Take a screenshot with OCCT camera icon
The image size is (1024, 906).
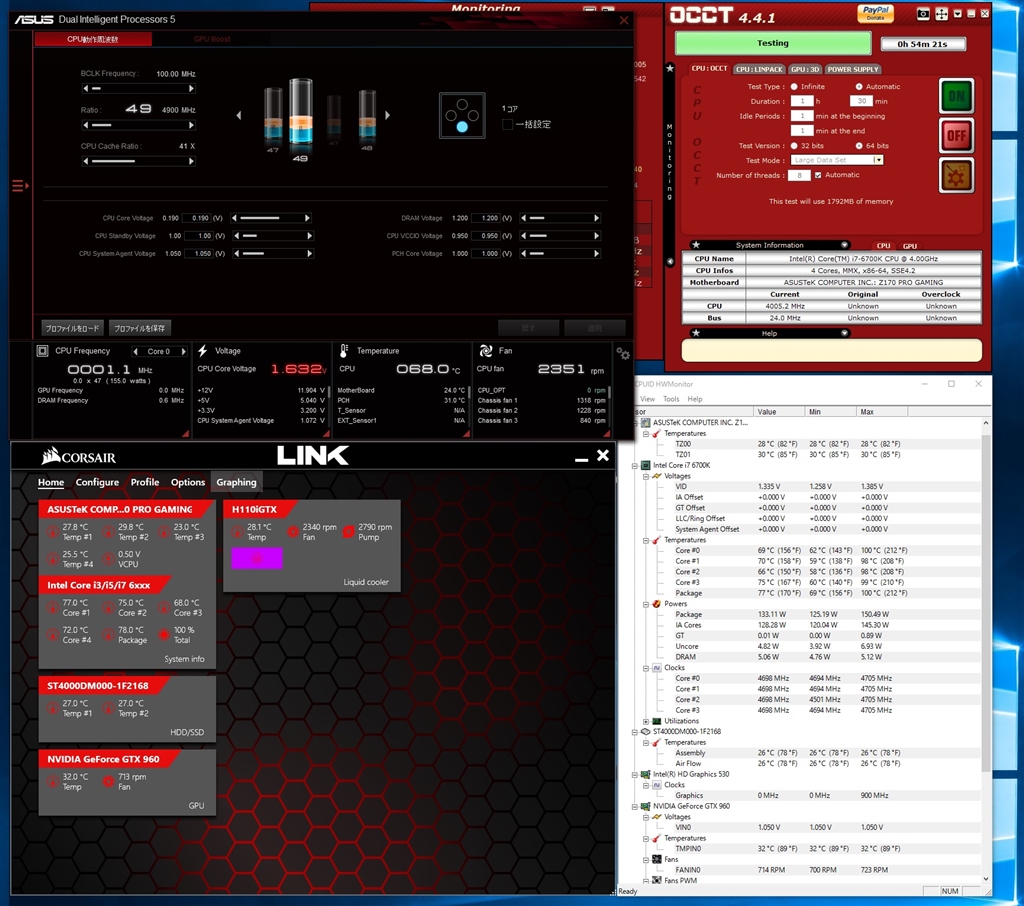point(923,14)
